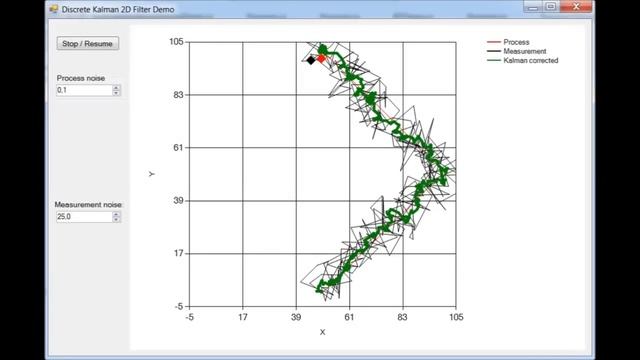The height and width of the screenshot is (360, 640).
Task: Click the "Process noise" label
Action: [x=81, y=78]
